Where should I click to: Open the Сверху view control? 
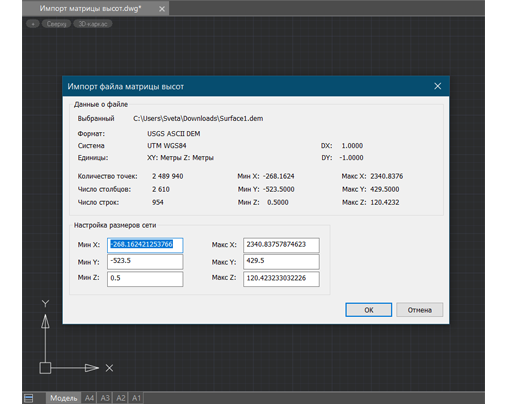tap(56, 24)
